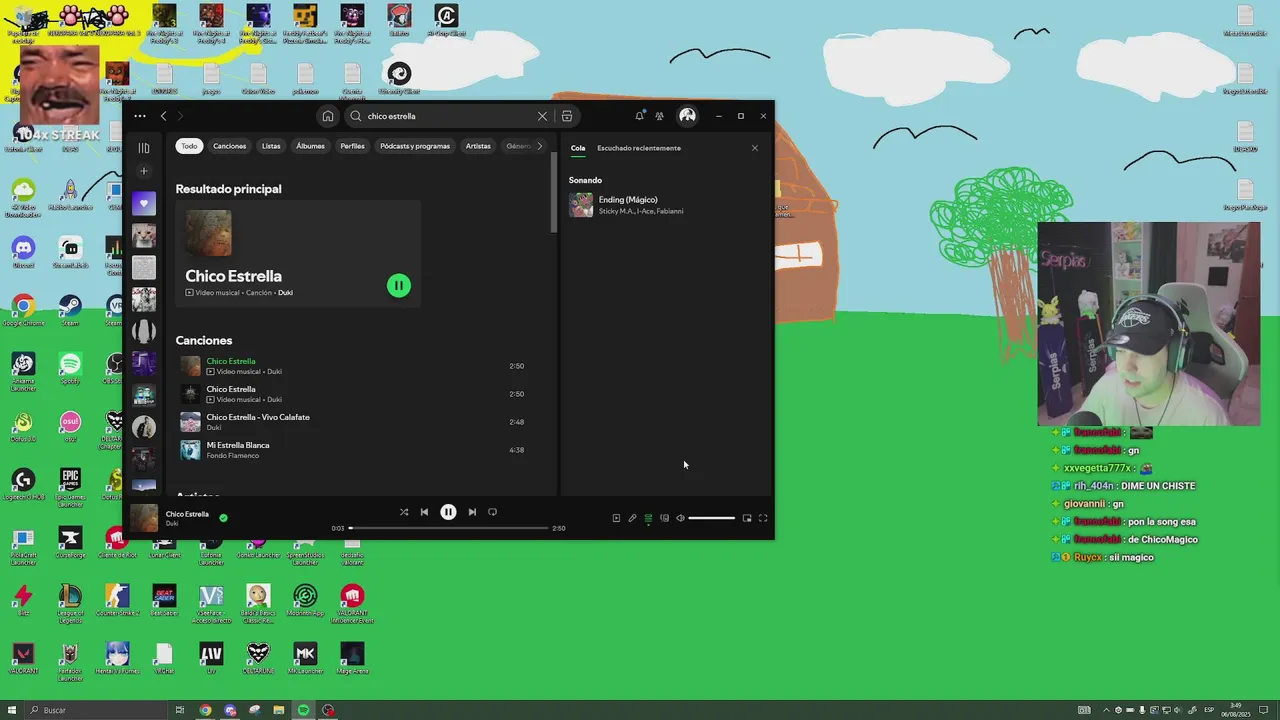The width and height of the screenshot is (1280, 720).
Task: Open the Browse icon beside search
Action: (x=567, y=116)
